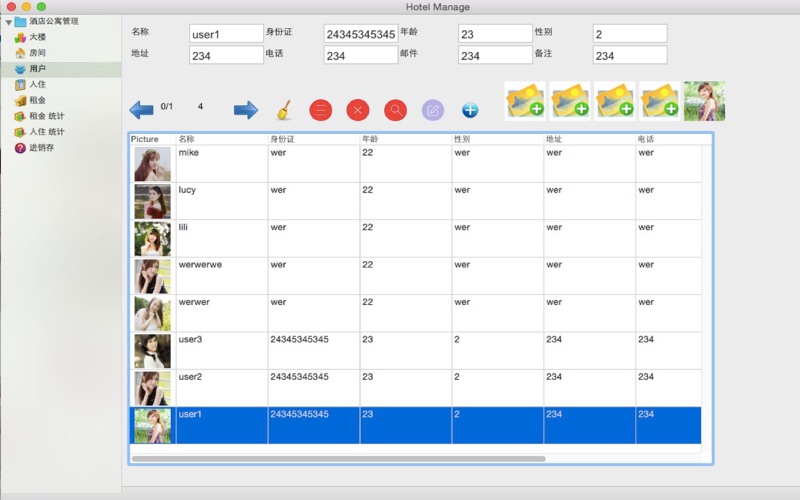Click the red list icon button
The image size is (800, 500).
click(321, 110)
